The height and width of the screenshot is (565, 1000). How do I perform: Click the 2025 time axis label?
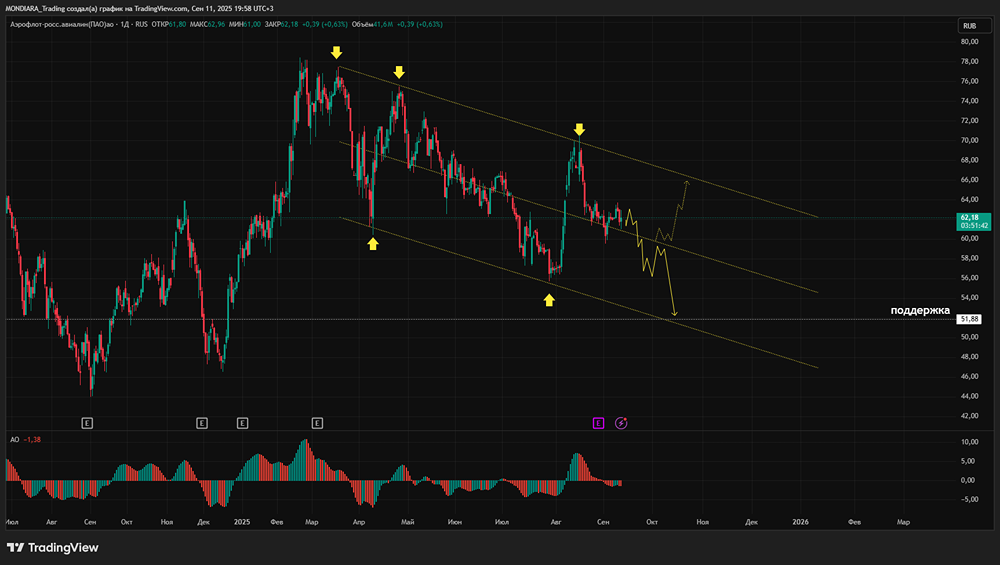pyautogui.click(x=242, y=522)
